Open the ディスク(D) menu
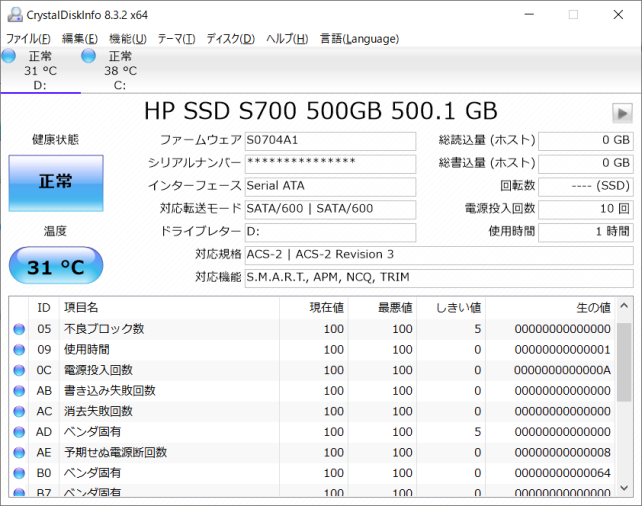Image resolution: width=642 pixels, height=506 pixels. 230,39
